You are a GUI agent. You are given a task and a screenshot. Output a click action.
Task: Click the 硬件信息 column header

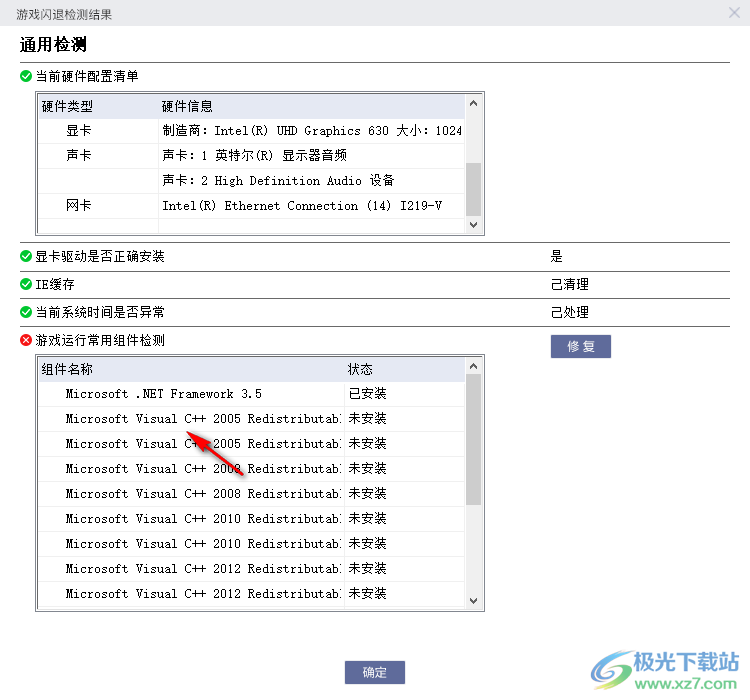click(311, 106)
